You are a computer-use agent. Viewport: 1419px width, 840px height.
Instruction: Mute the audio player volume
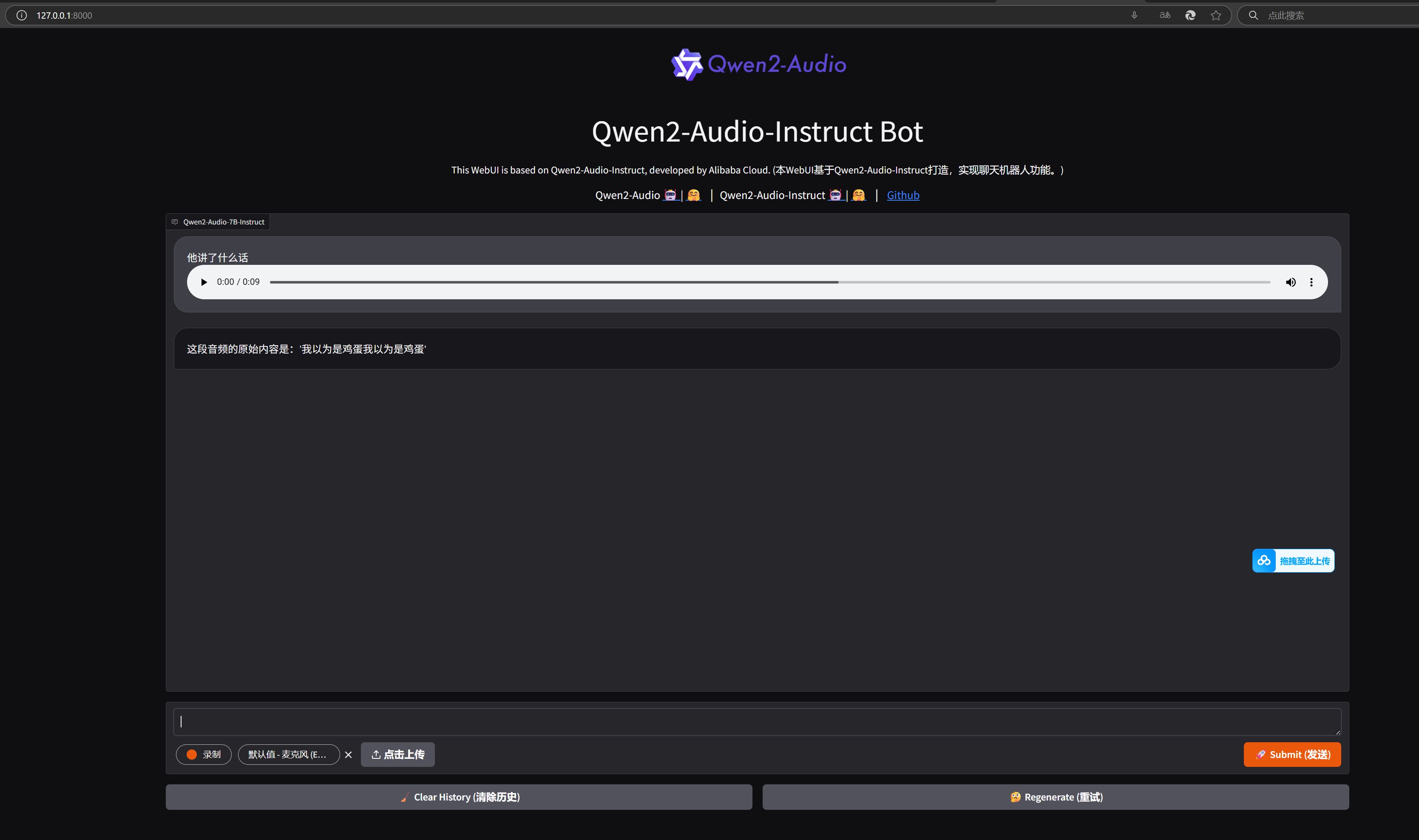[x=1291, y=282]
